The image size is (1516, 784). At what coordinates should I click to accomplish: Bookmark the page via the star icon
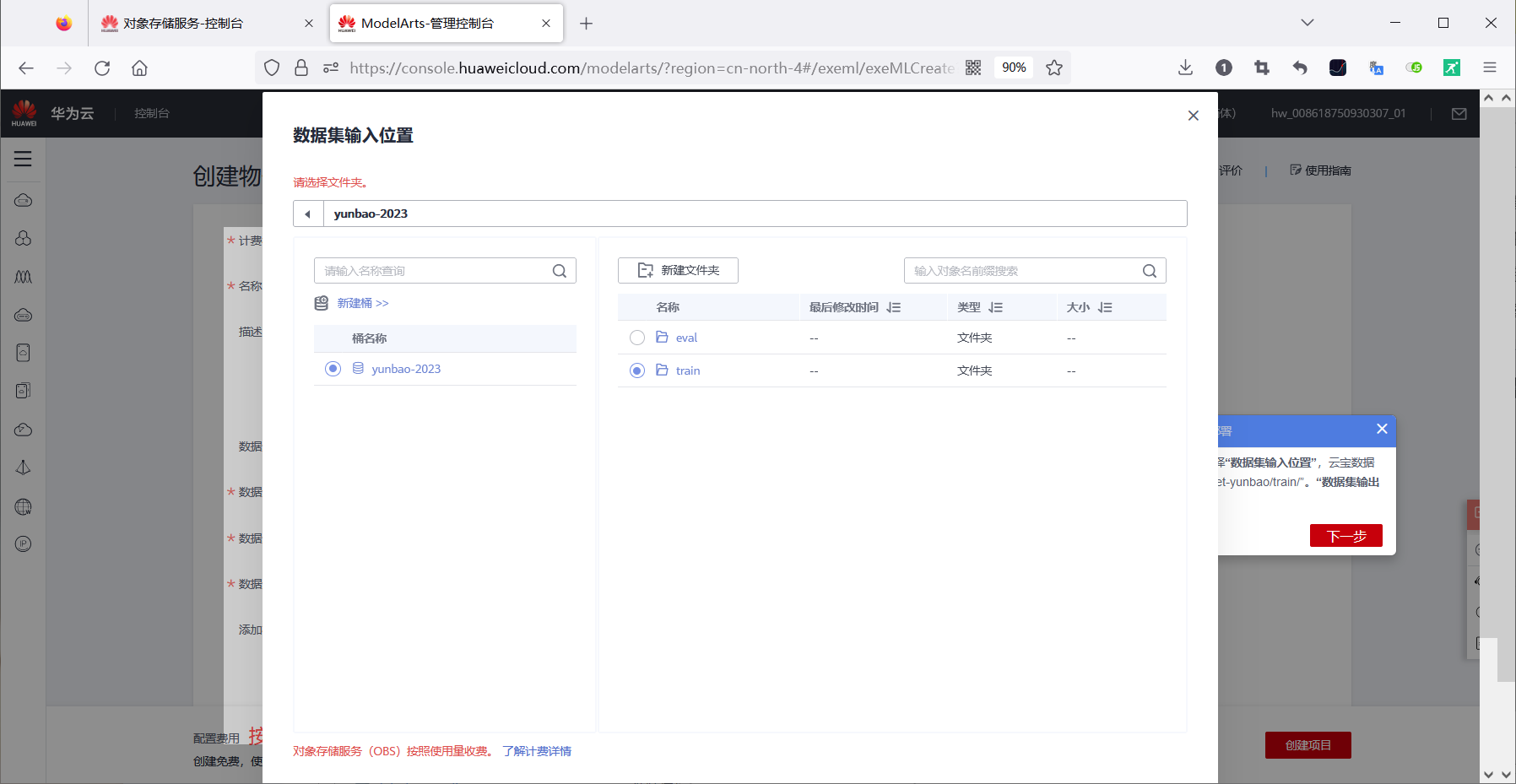click(1054, 68)
